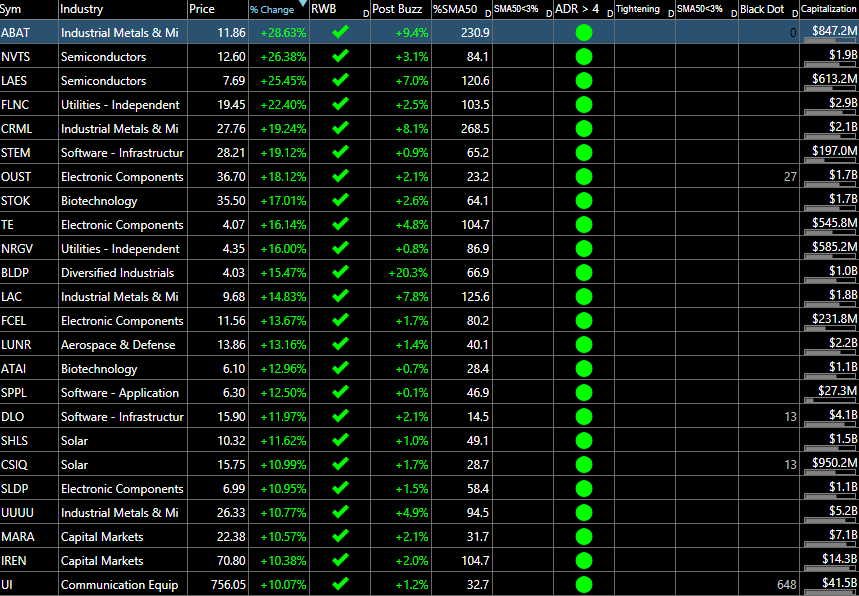Click the ADR > 4 green dot for OUST
The width and height of the screenshot is (859, 596).
coord(584,176)
